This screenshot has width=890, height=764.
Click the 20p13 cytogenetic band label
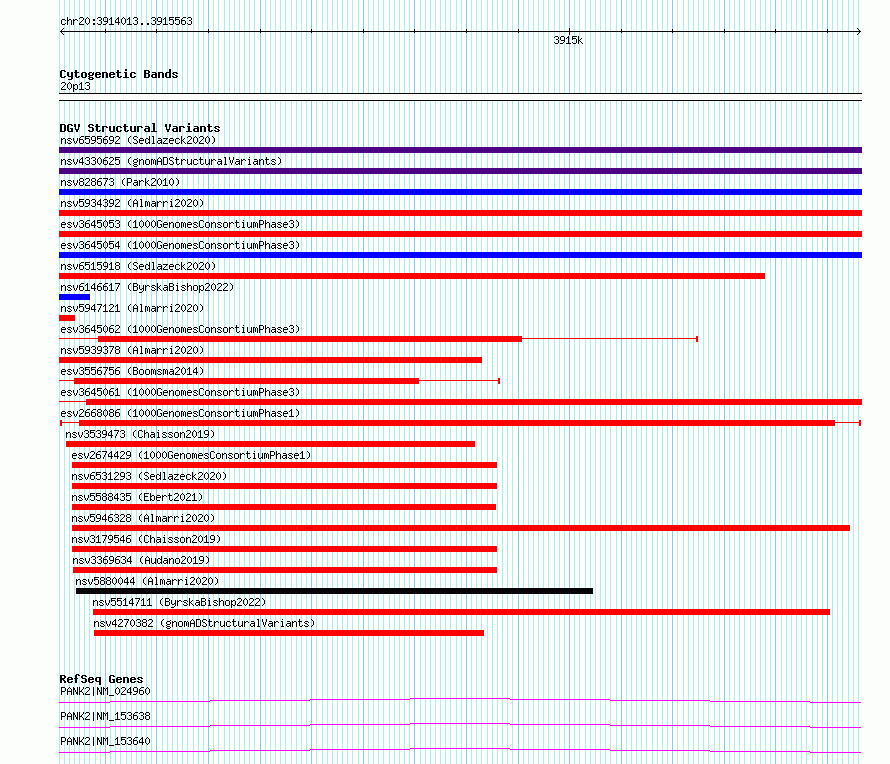pos(75,86)
